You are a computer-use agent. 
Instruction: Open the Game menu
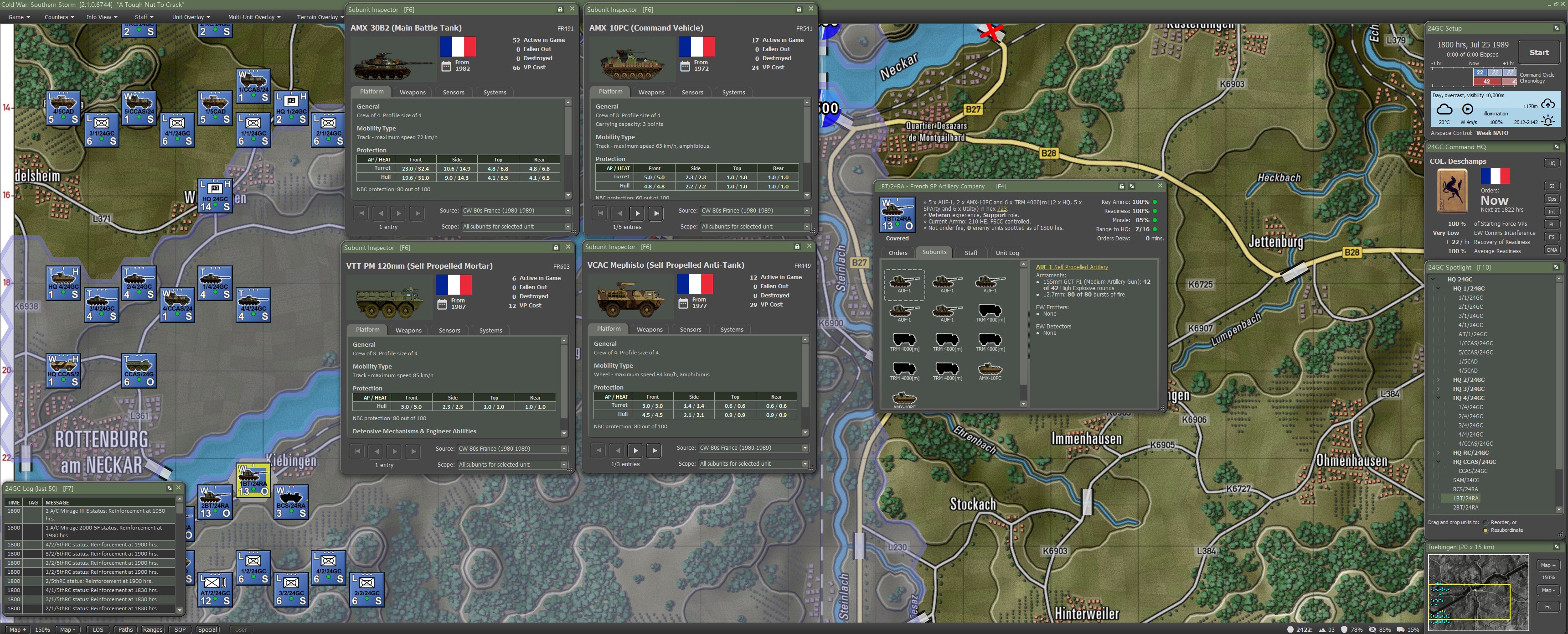coord(19,17)
